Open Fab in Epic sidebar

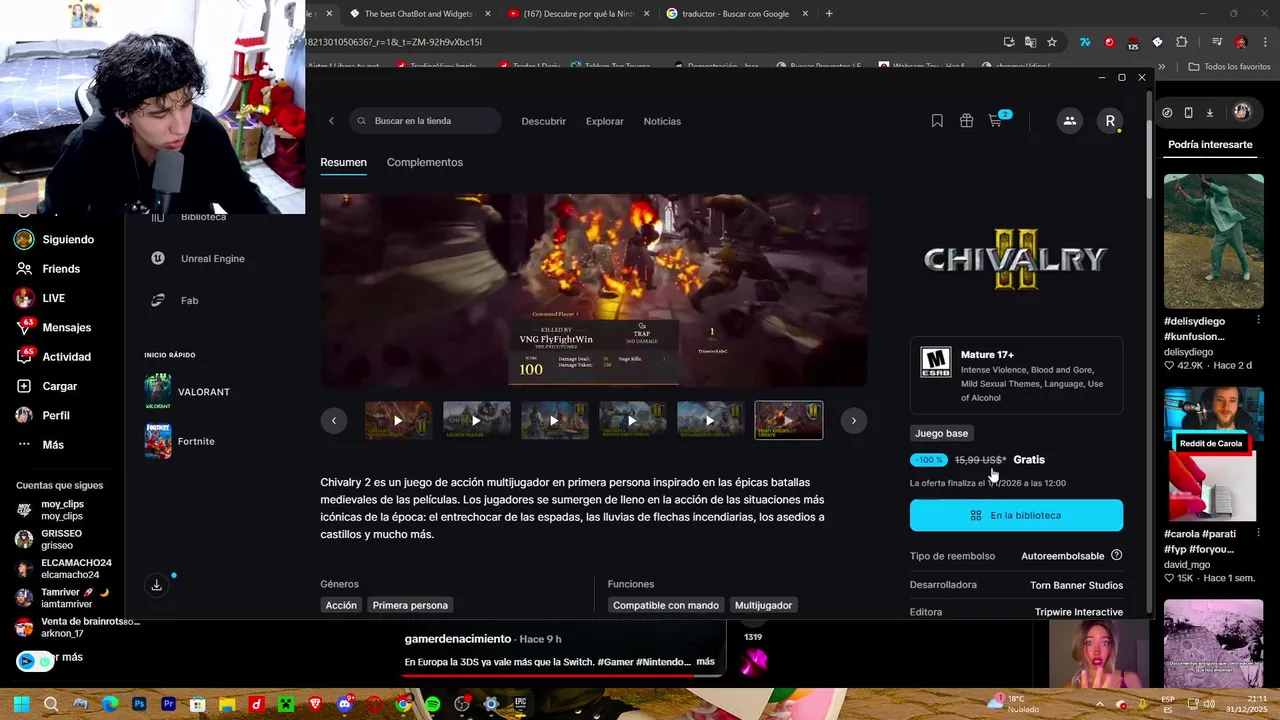(x=175, y=300)
